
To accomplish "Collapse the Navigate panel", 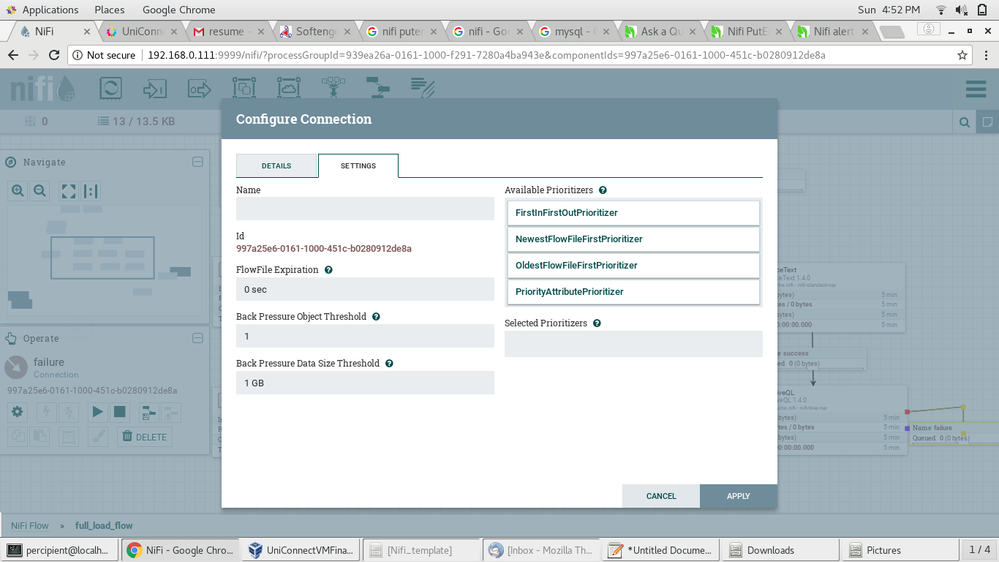I will tap(198, 162).
